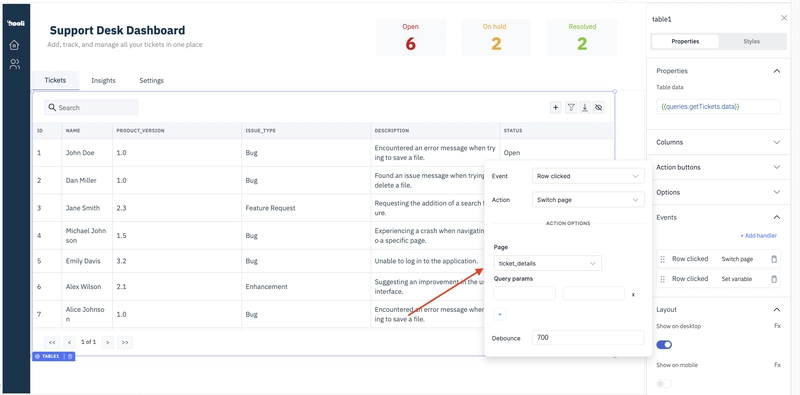The width and height of the screenshot is (800, 395).
Task: Switch to the Styles tab
Action: pyautogui.click(x=752, y=41)
